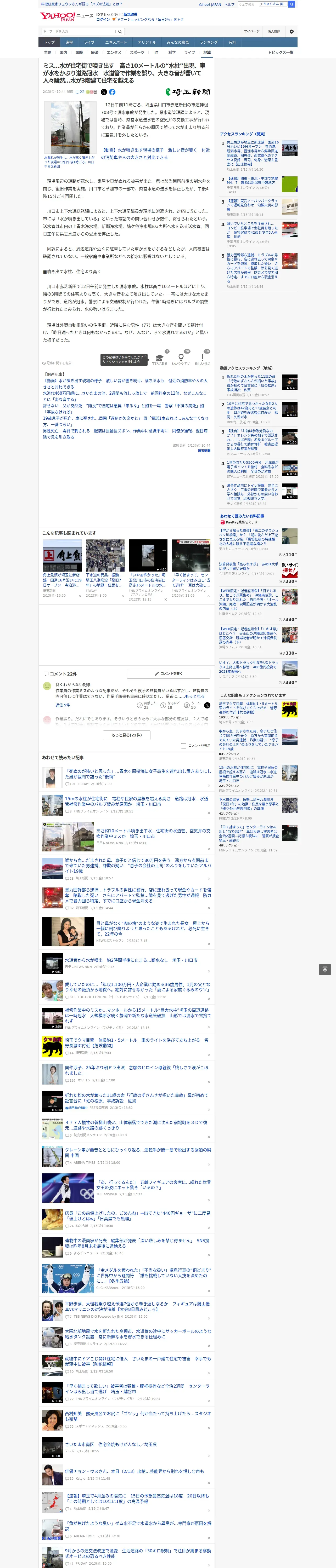
Task: Open article 国仲涼子、25年ぶり朝ドラ出演
Action: pos(137,1070)
